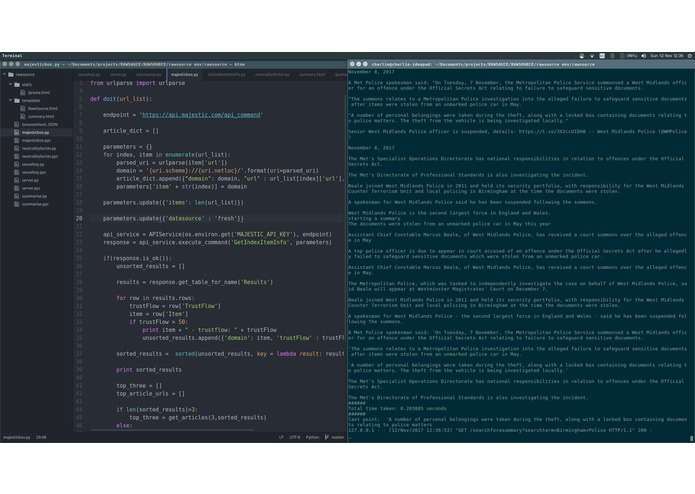Place cursor on the datasource 'fresh' line
This screenshot has width=695, height=494.
tap(173, 218)
